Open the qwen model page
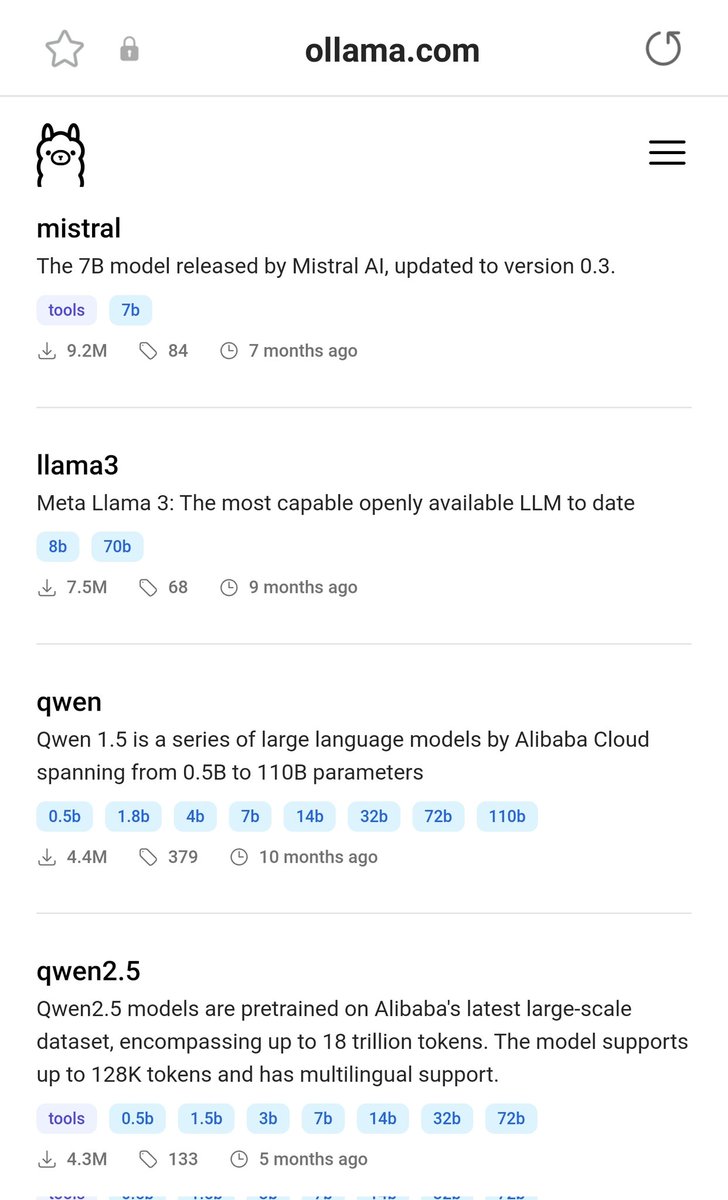Screen dimensions: 728x1200 69,702
